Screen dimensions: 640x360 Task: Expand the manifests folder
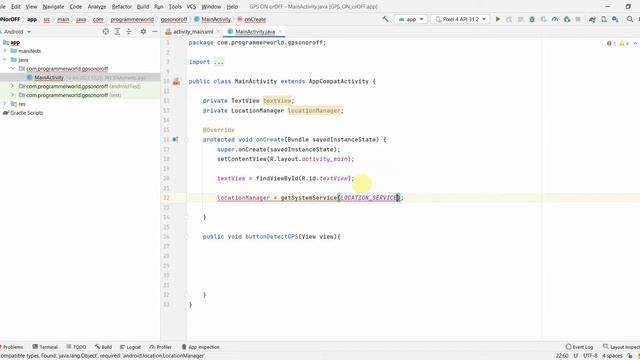point(5,51)
